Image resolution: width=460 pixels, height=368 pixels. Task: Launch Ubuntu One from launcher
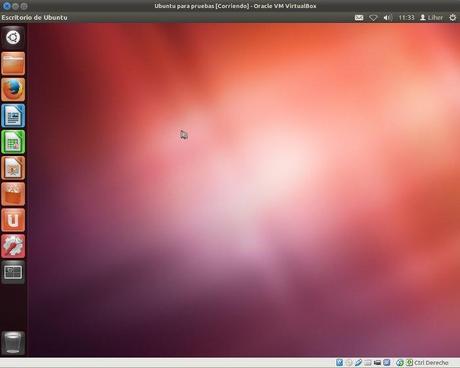[x=13, y=220]
